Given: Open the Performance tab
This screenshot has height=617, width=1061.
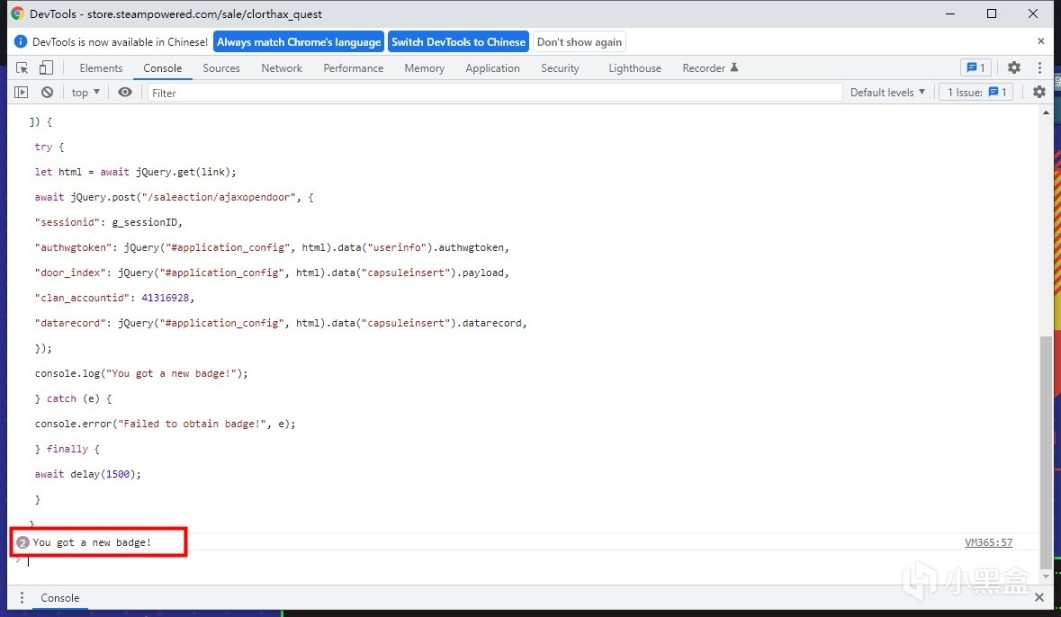Looking at the screenshot, I should tap(353, 68).
